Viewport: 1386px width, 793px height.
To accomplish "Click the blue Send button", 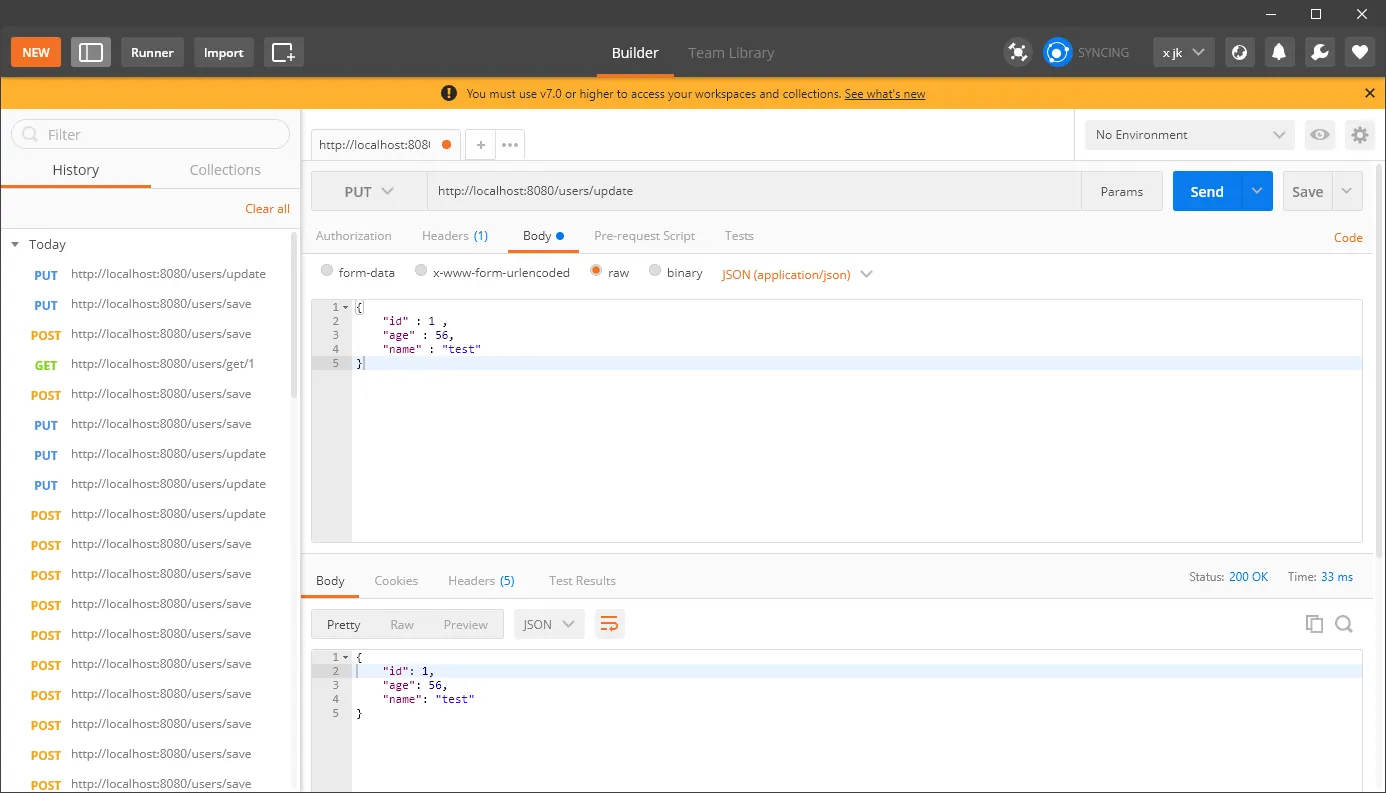I will point(1207,191).
